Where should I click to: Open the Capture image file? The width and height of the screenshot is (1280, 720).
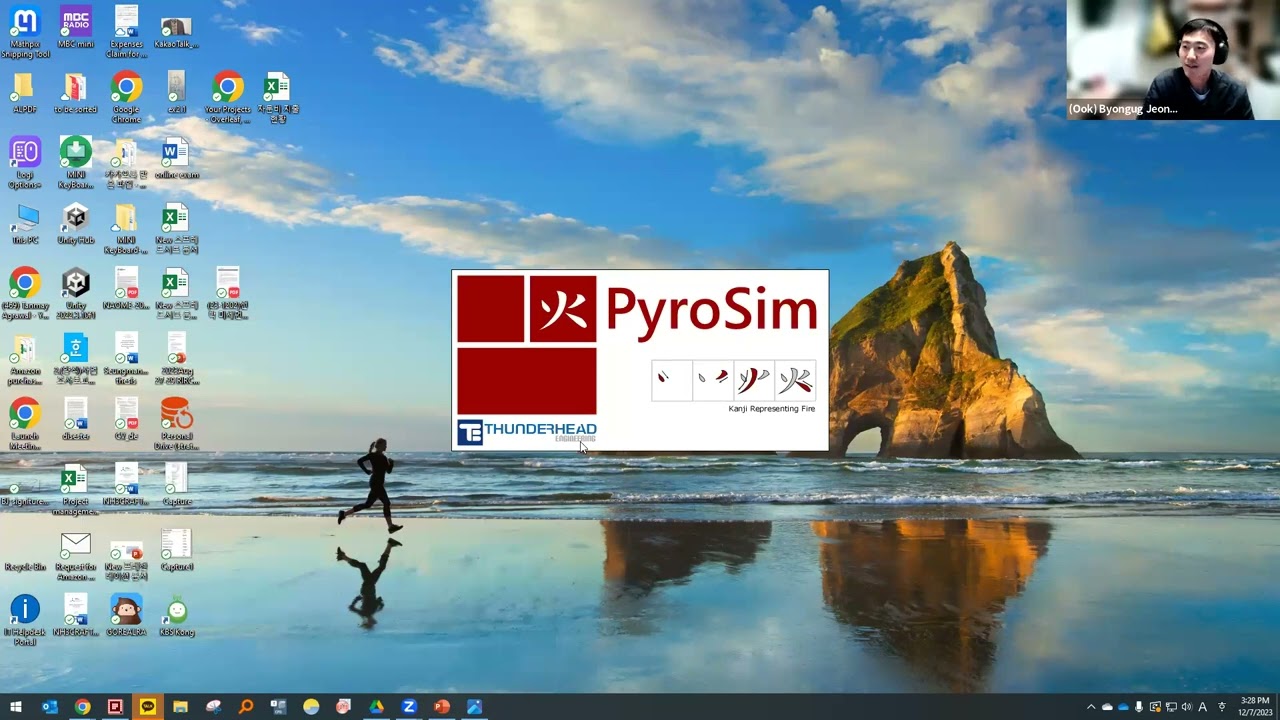click(177, 484)
